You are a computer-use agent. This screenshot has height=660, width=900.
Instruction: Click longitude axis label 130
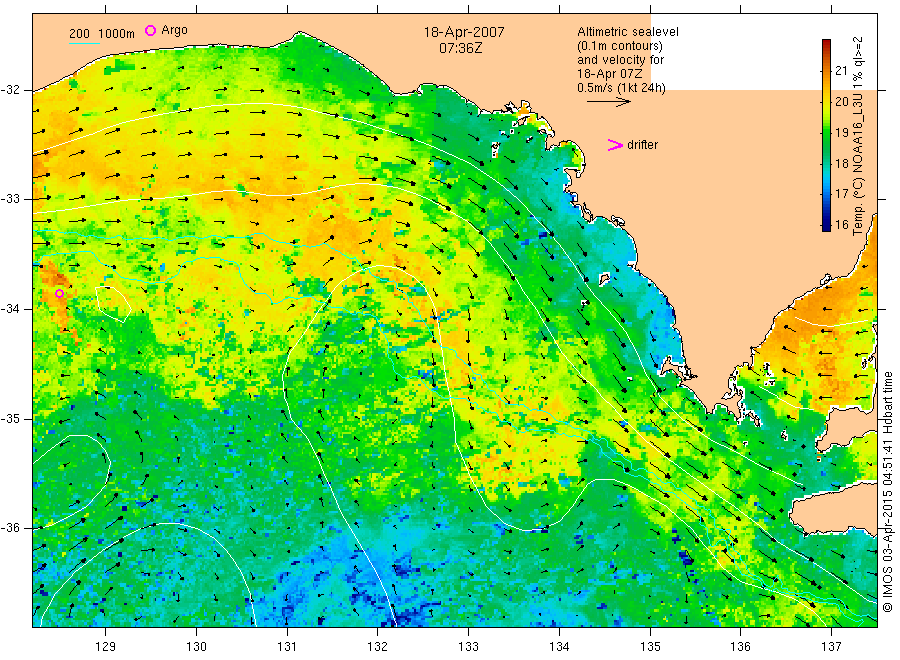pos(196,646)
